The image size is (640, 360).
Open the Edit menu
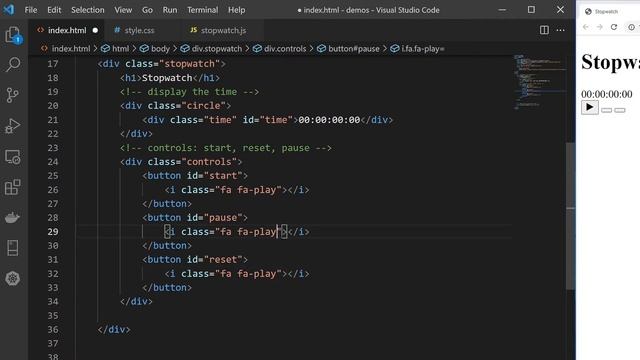click(x=54, y=10)
